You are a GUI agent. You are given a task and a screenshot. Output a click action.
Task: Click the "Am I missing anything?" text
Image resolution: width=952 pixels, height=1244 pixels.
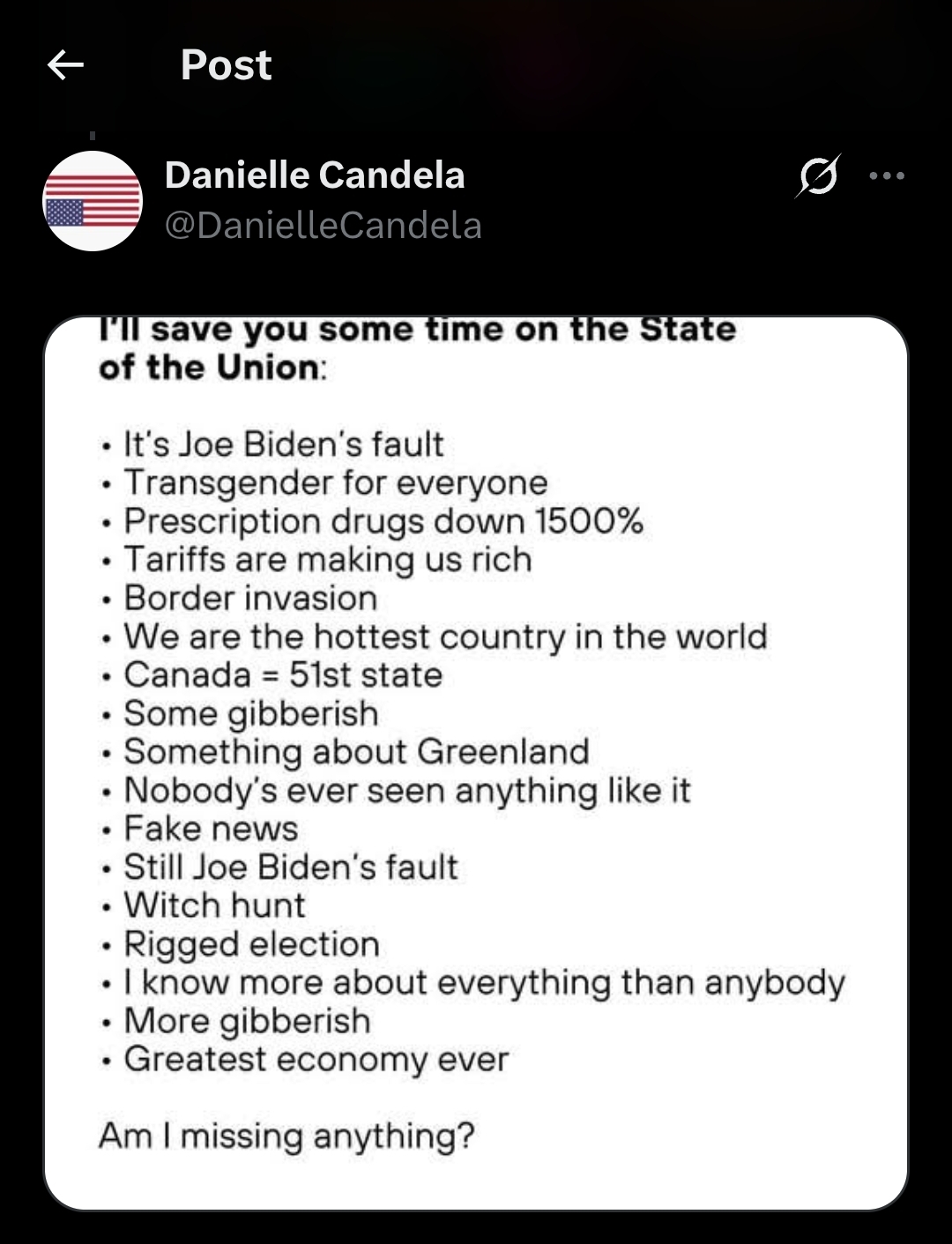286,1135
